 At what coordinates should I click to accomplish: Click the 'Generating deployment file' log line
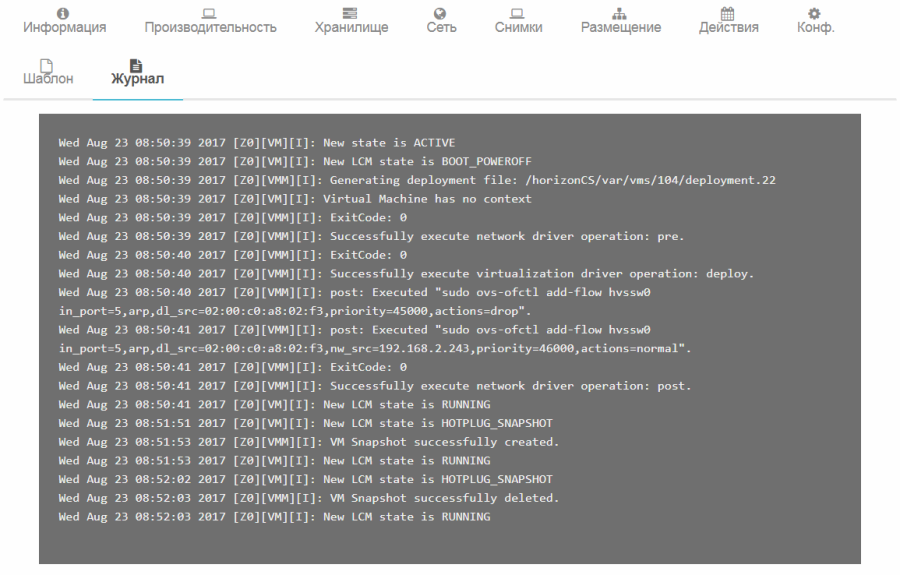click(417, 180)
